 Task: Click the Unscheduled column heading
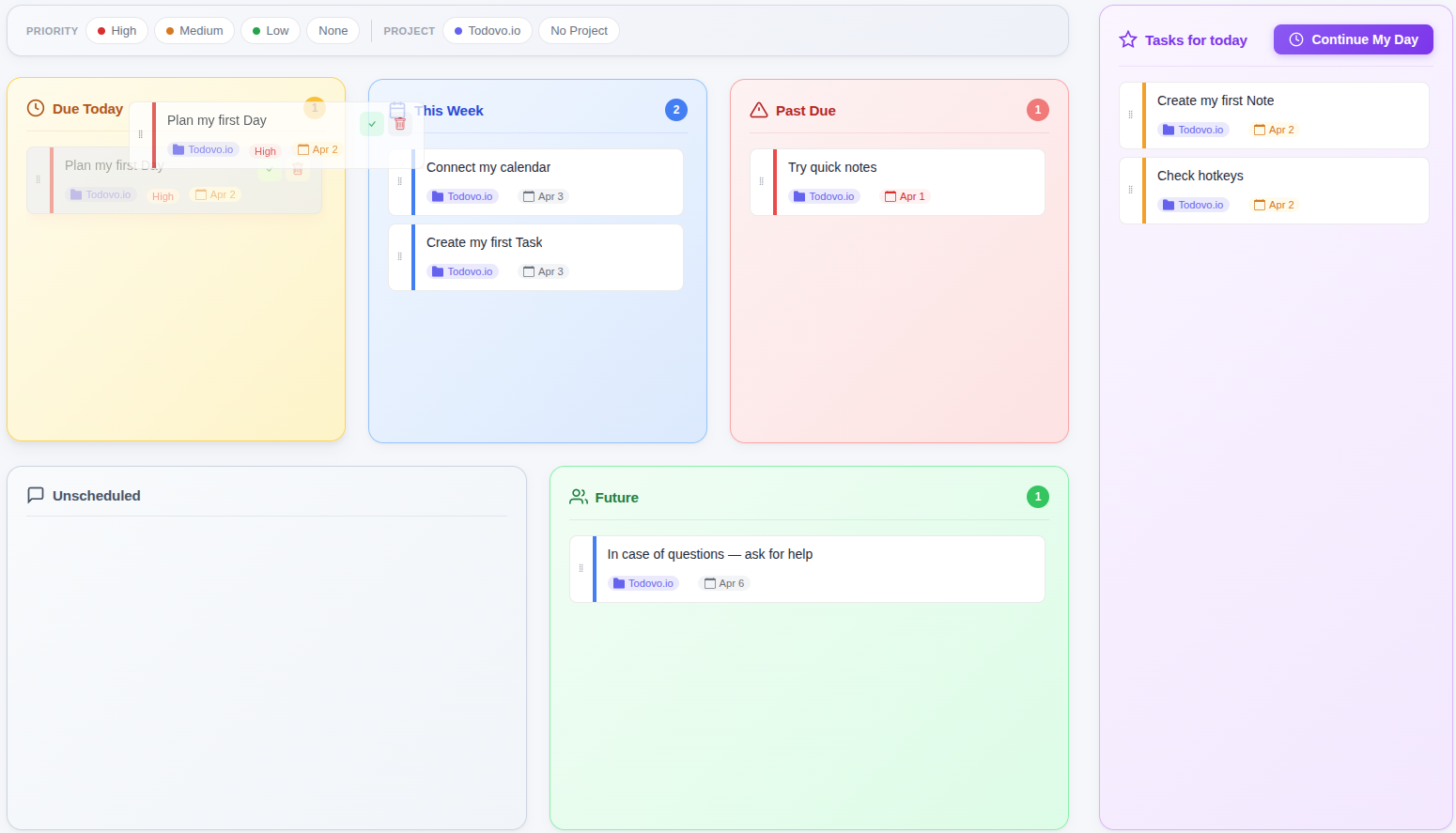click(97, 496)
